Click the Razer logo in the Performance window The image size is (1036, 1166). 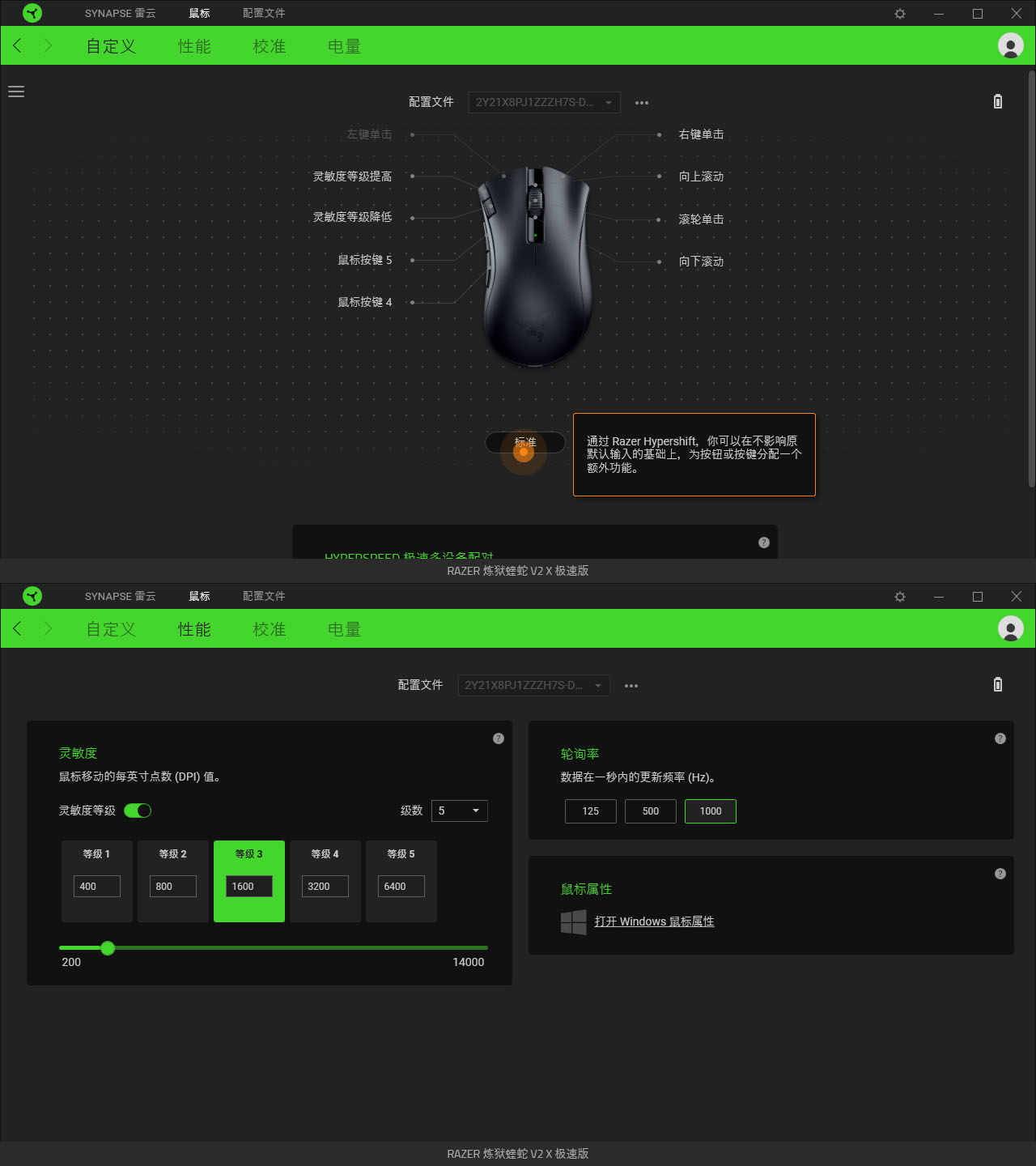click(32, 596)
